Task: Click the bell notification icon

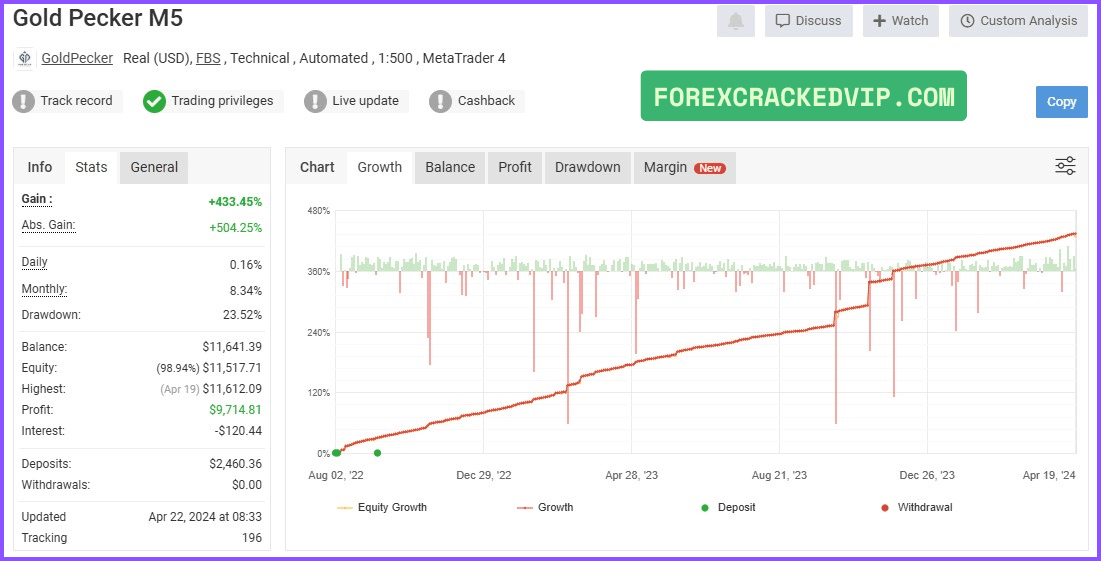Action: 735,21
